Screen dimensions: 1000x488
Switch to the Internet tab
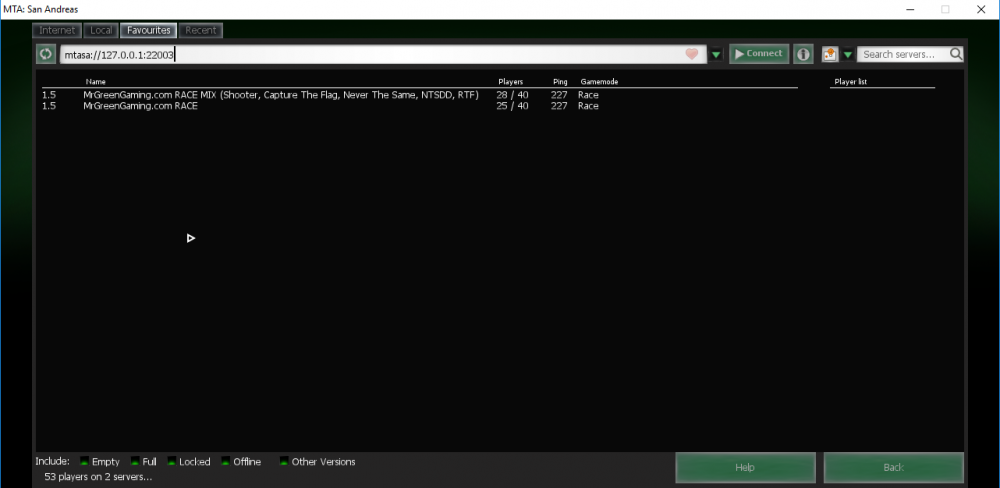57,30
